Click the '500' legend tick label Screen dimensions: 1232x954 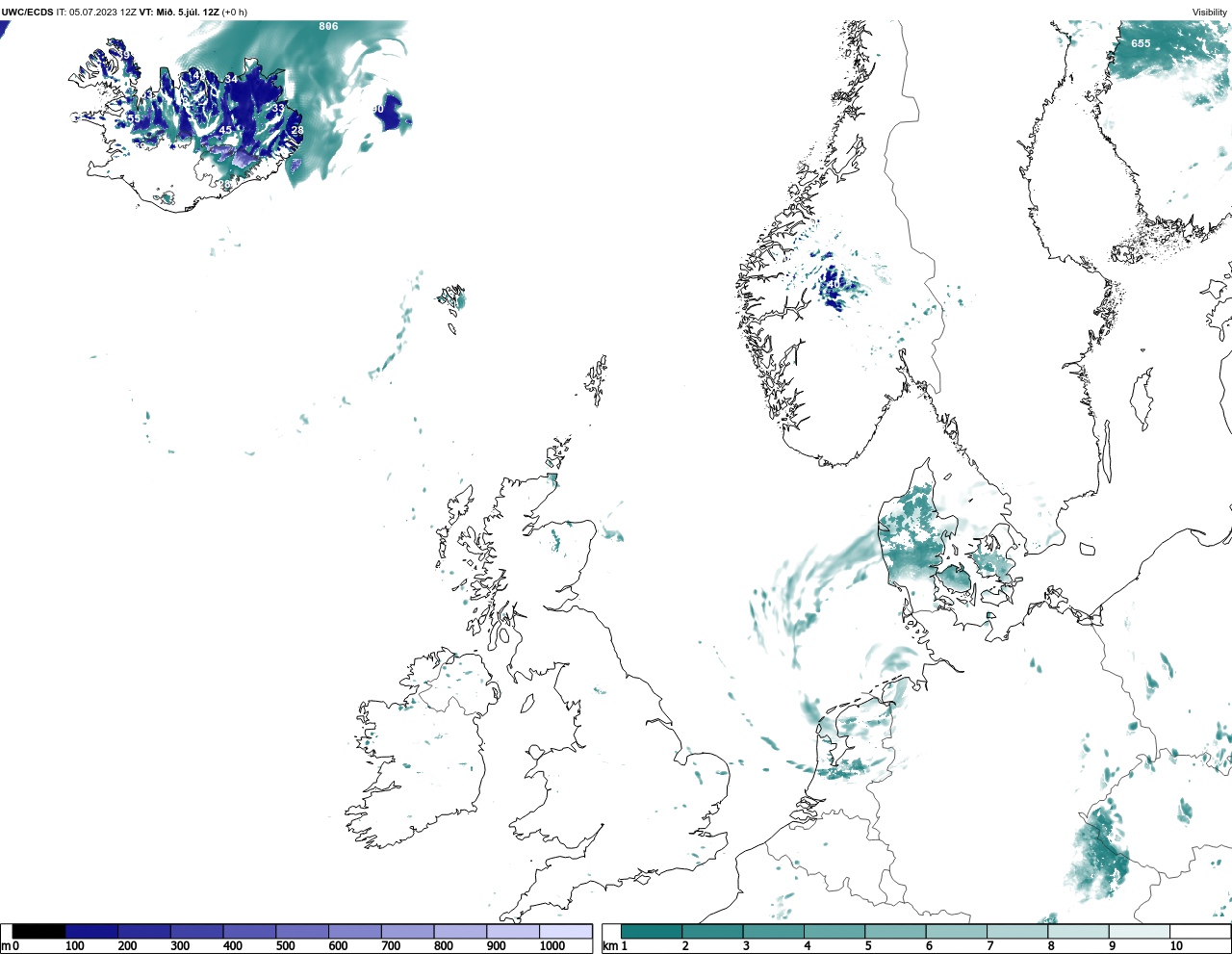[285, 946]
